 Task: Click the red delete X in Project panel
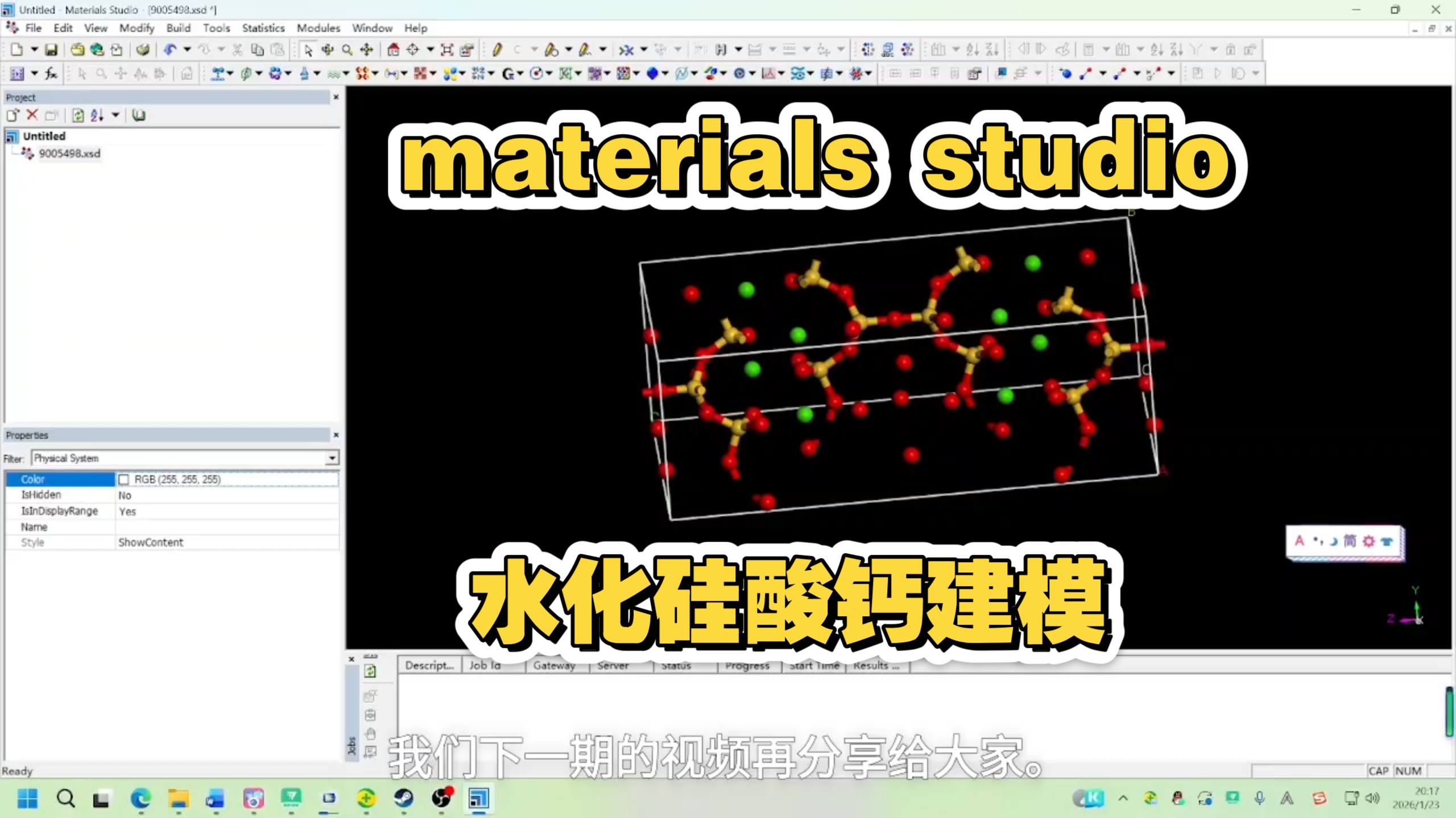pyautogui.click(x=32, y=115)
